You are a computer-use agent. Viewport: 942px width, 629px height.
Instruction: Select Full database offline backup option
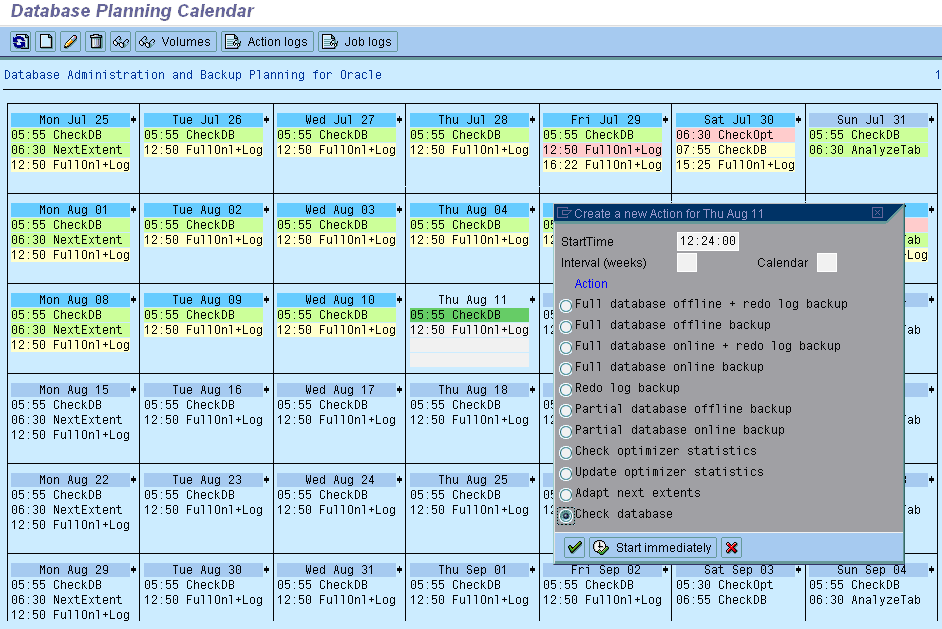click(x=566, y=326)
